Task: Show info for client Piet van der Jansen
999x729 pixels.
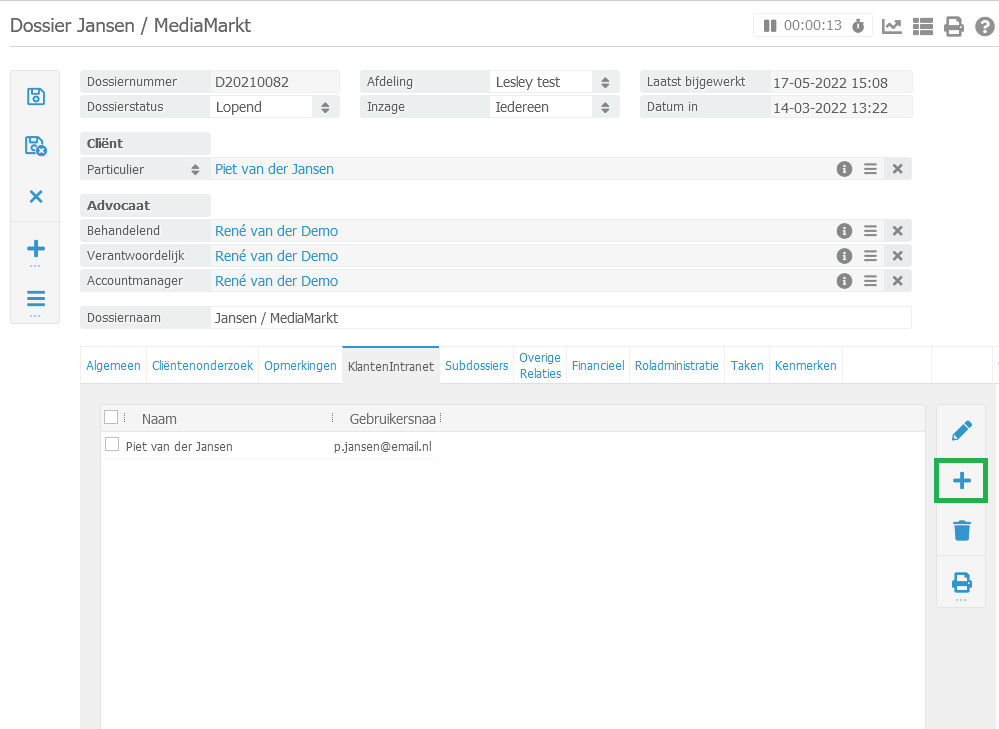Action: pyautogui.click(x=844, y=169)
